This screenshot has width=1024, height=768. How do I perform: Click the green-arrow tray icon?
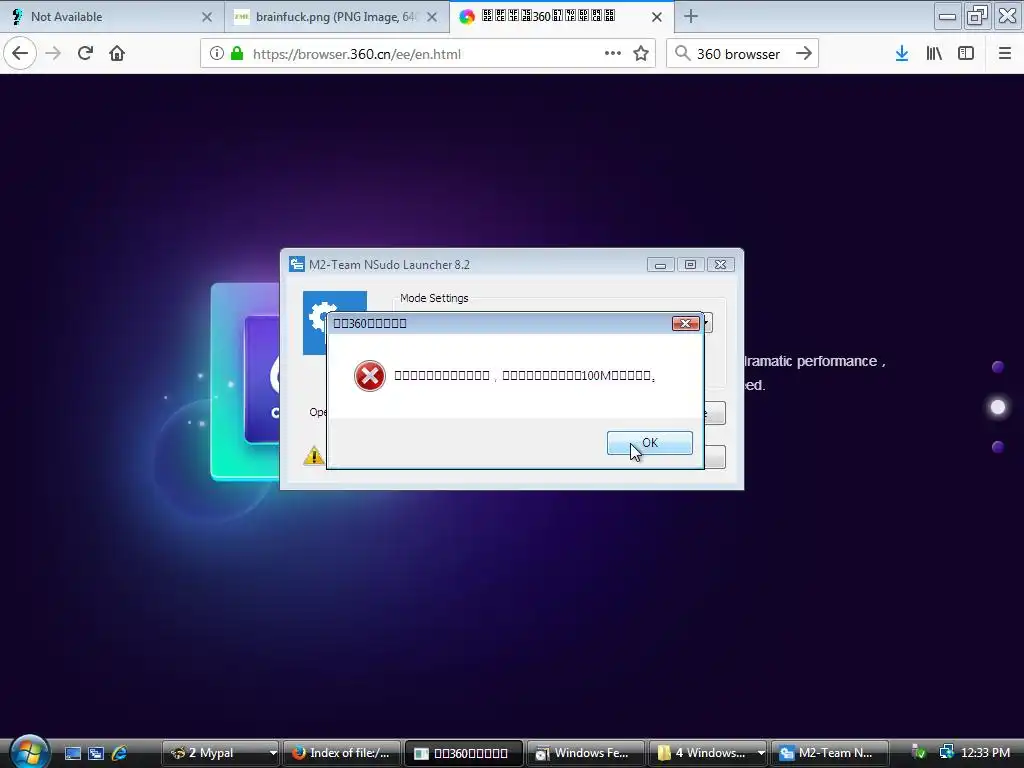point(919,753)
